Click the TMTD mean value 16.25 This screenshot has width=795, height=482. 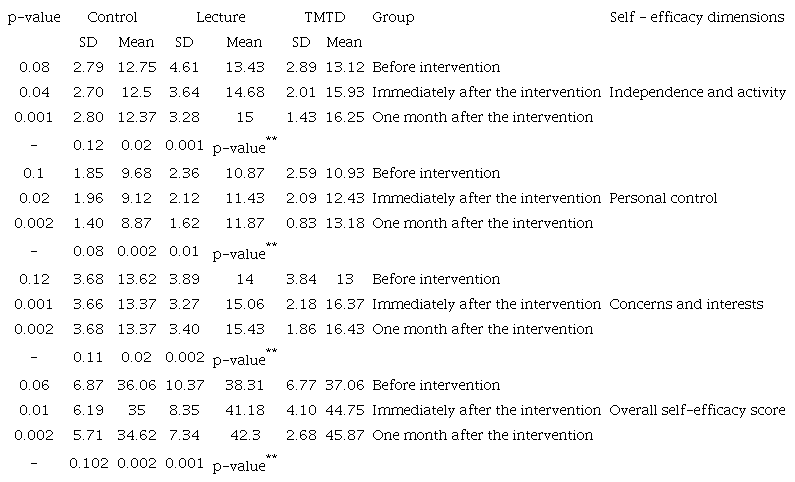[x=344, y=117]
